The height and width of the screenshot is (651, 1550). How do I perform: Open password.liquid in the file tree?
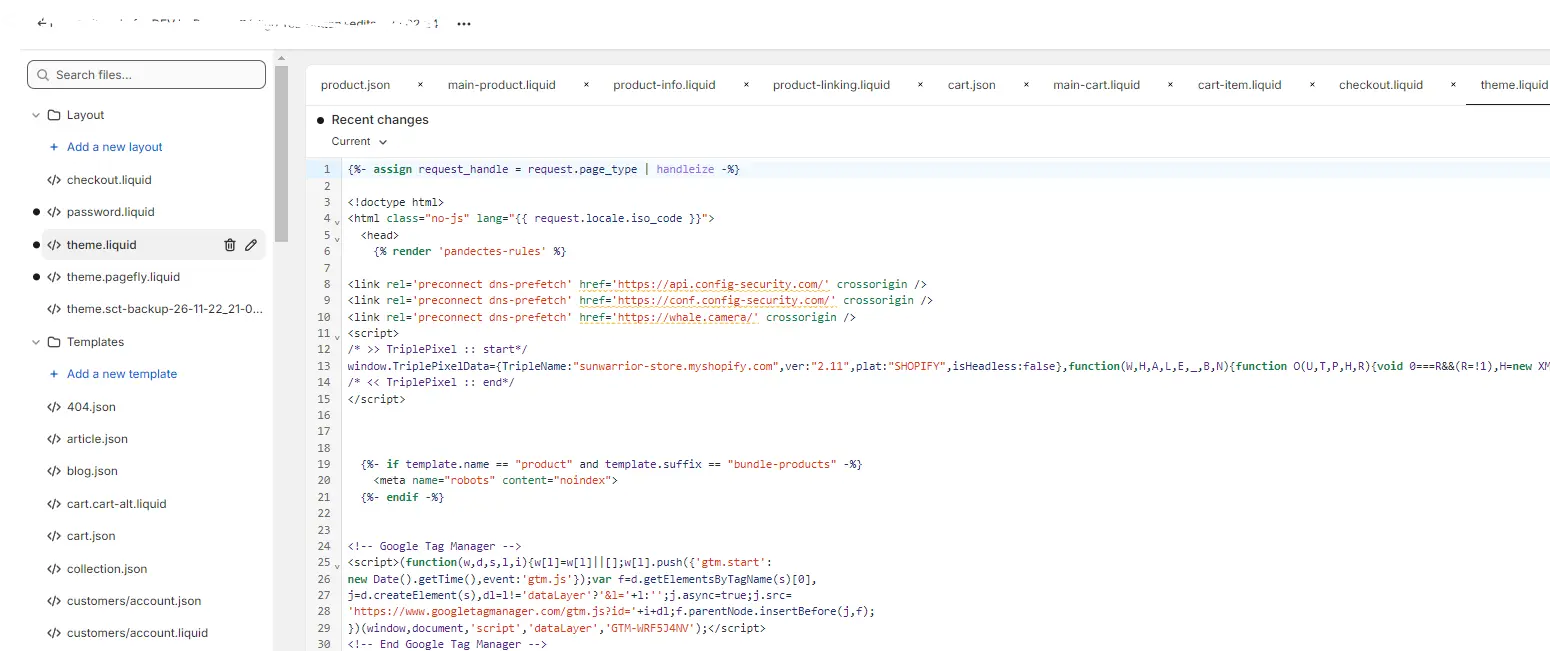(x=111, y=212)
